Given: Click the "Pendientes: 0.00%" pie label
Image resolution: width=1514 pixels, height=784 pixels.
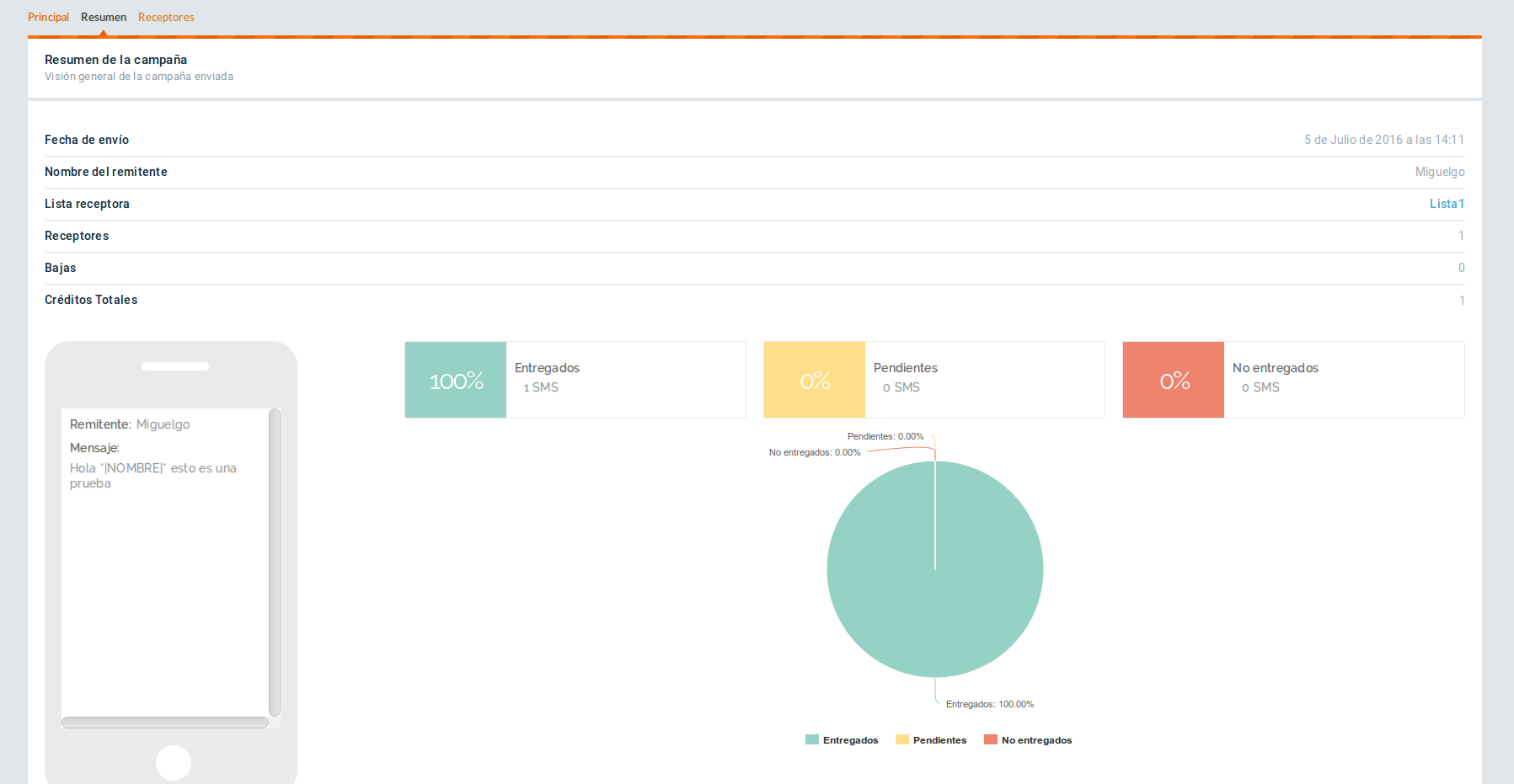Looking at the screenshot, I should tap(885, 436).
